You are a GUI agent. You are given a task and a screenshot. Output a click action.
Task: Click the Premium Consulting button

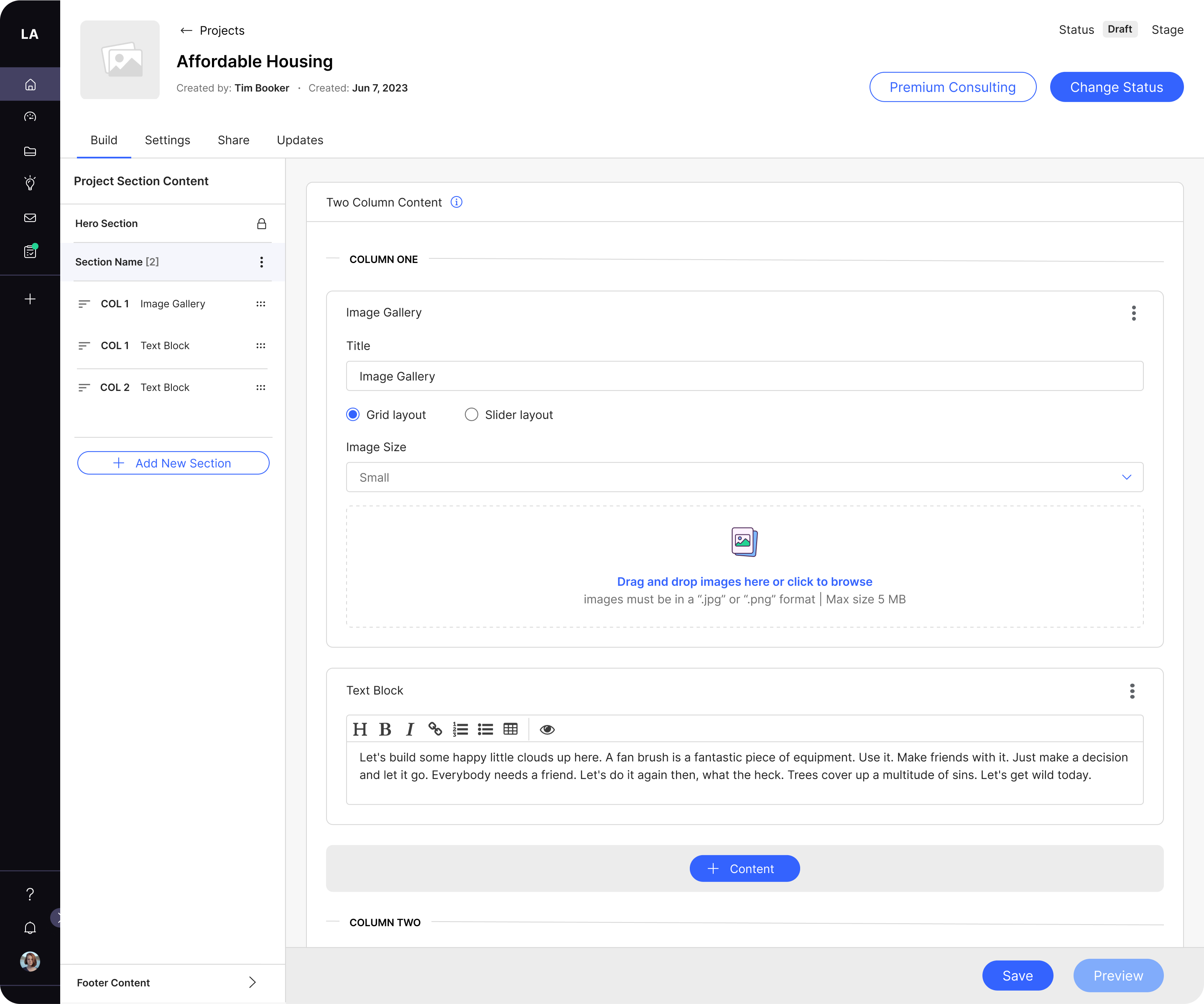point(952,87)
